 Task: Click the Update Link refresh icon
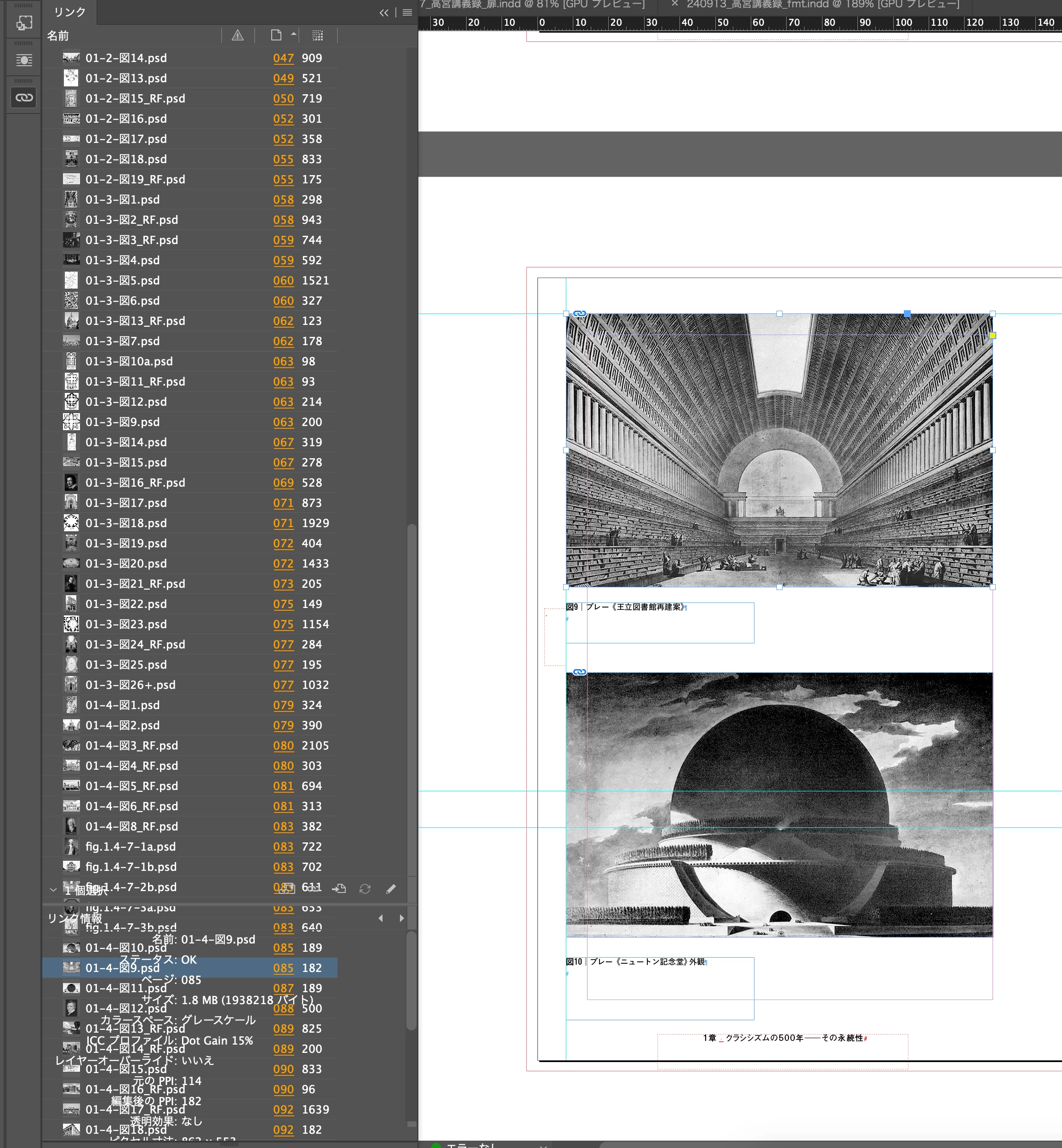click(365, 889)
